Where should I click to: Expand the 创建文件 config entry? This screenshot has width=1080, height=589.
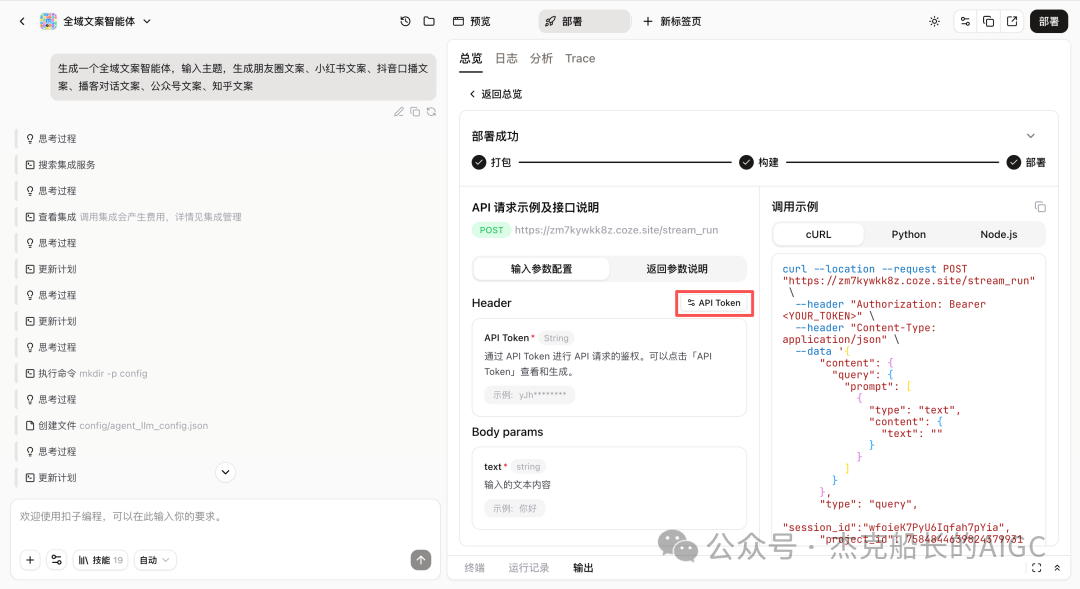[116, 426]
